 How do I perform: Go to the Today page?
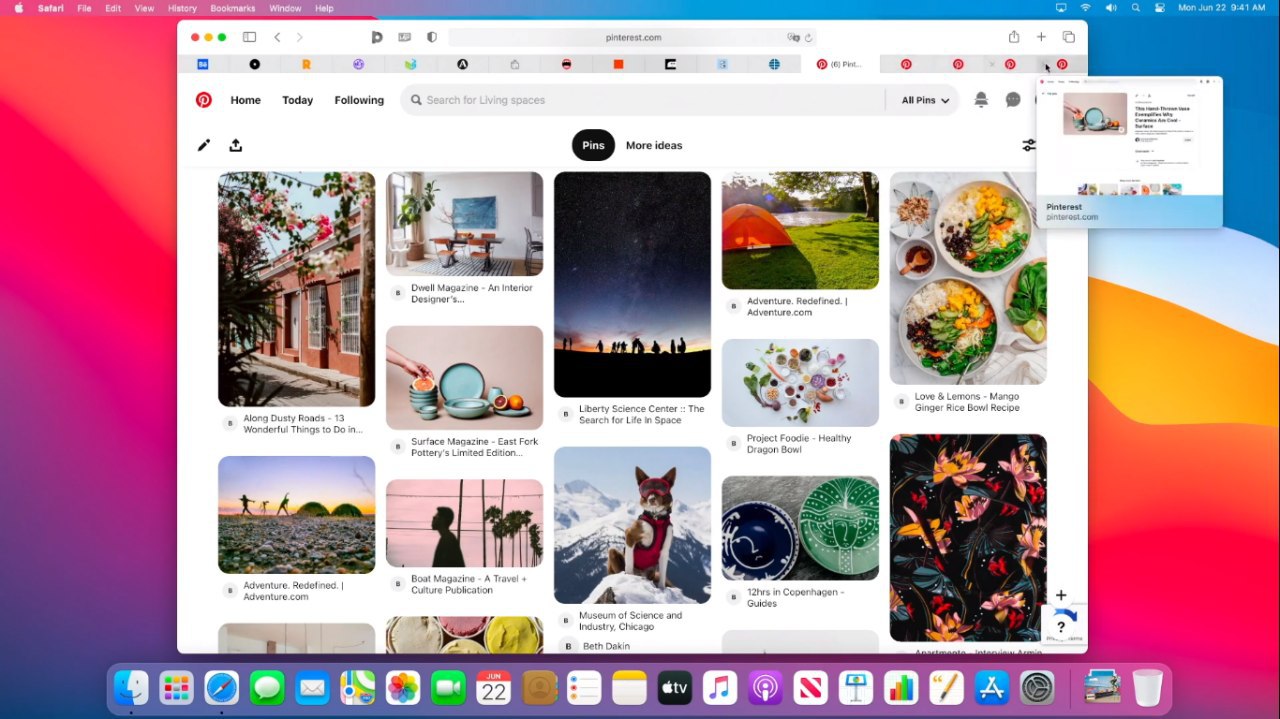[297, 100]
